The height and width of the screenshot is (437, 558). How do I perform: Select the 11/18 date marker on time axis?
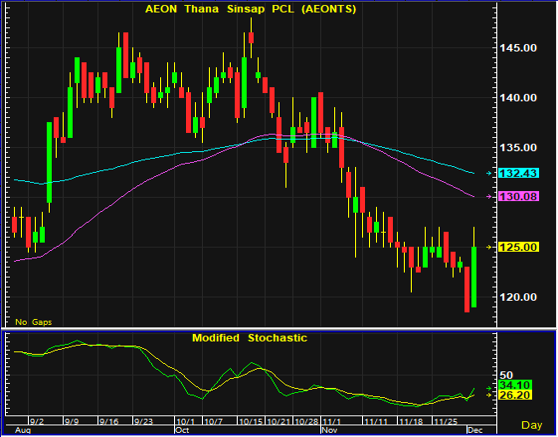pos(410,422)
